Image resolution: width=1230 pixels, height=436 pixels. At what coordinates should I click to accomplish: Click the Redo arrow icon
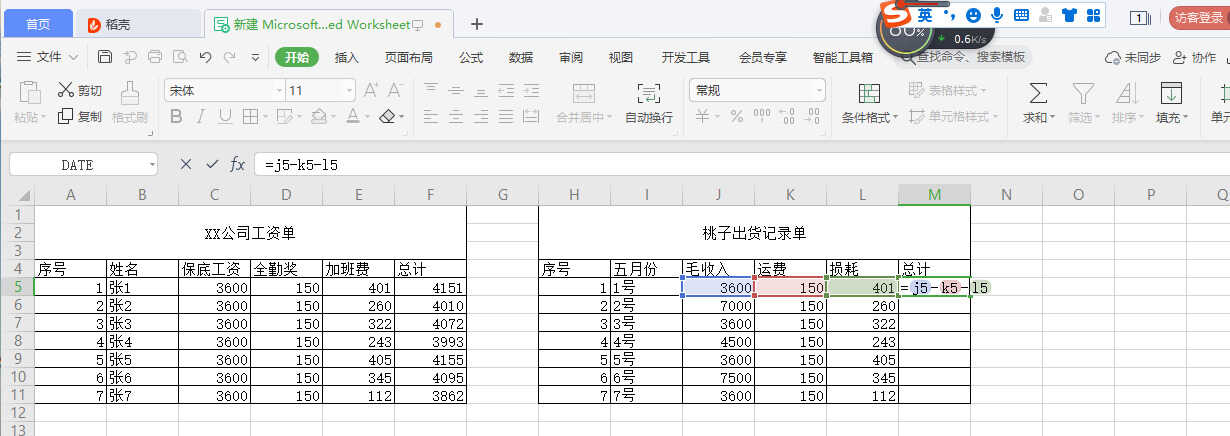229,57
